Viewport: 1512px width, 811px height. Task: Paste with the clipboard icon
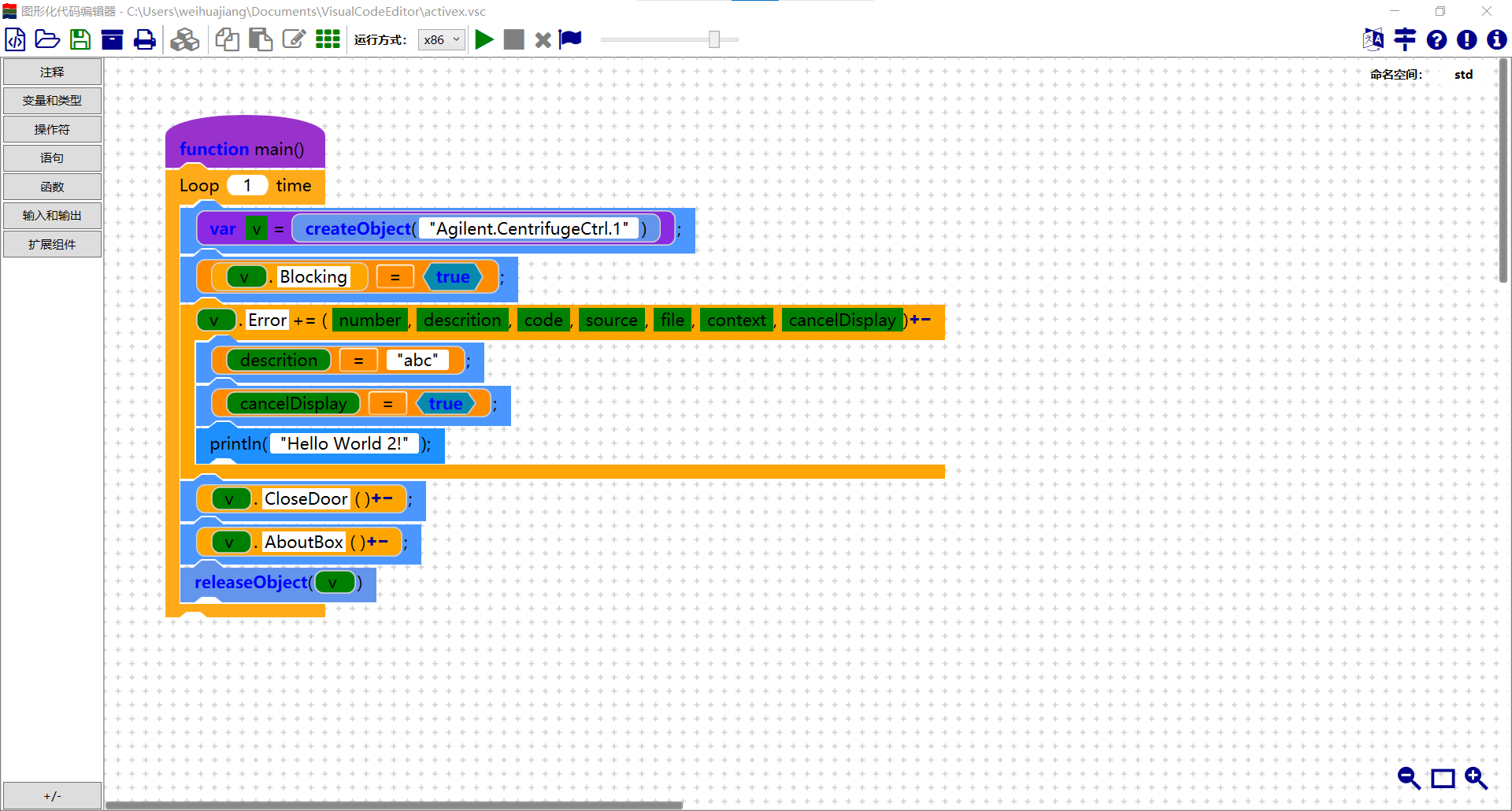tap(261, 39)
